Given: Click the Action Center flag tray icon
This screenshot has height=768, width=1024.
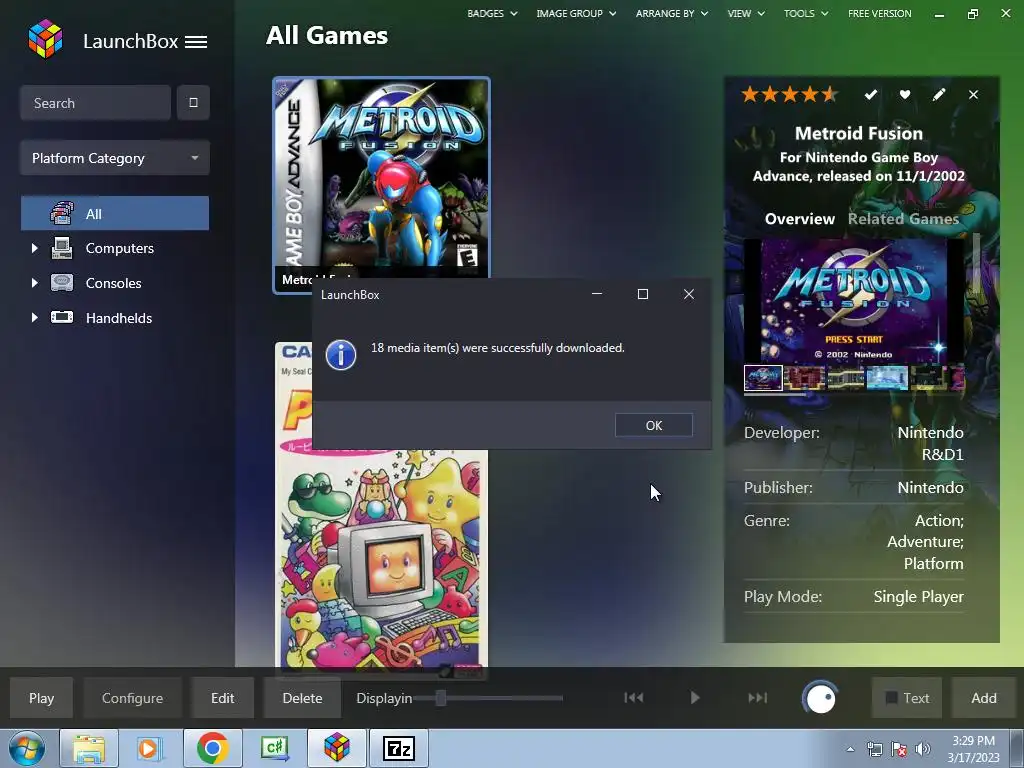Looking at the screenshot, I should pos(899,748).
